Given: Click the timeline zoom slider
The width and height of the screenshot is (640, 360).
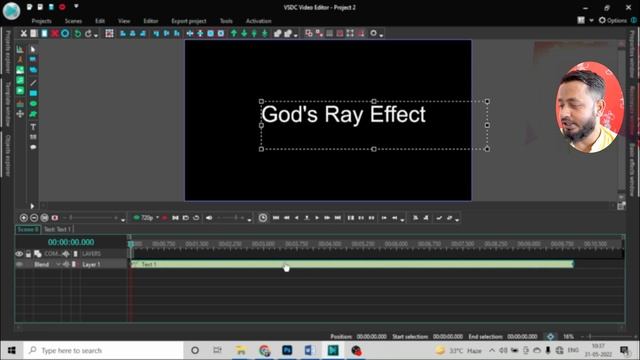Looking at the screenshot, I should pos(92,218).
